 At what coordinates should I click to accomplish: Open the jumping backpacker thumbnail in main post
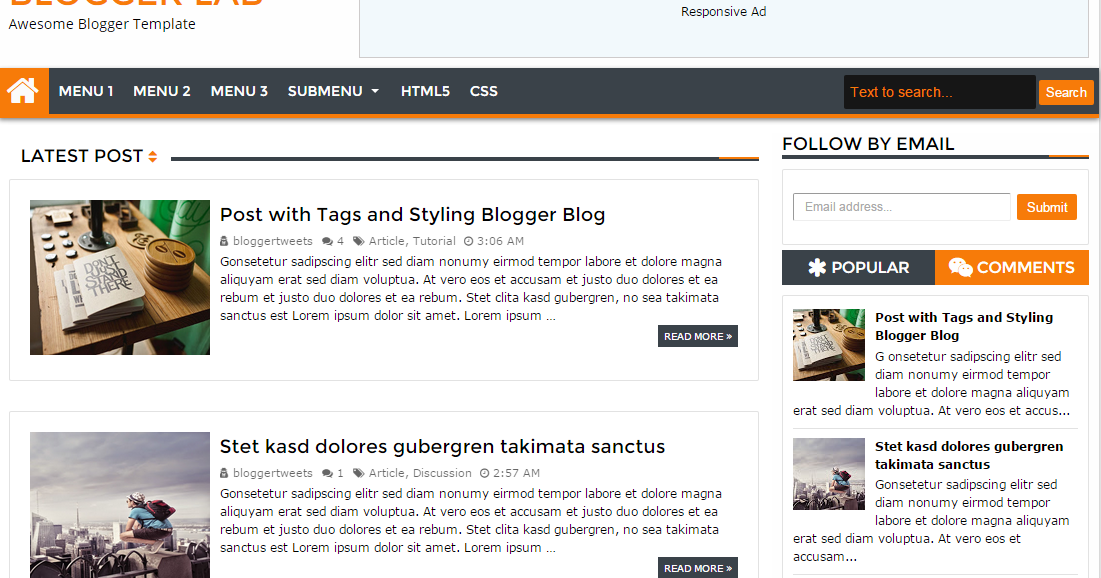click(120, 505)
